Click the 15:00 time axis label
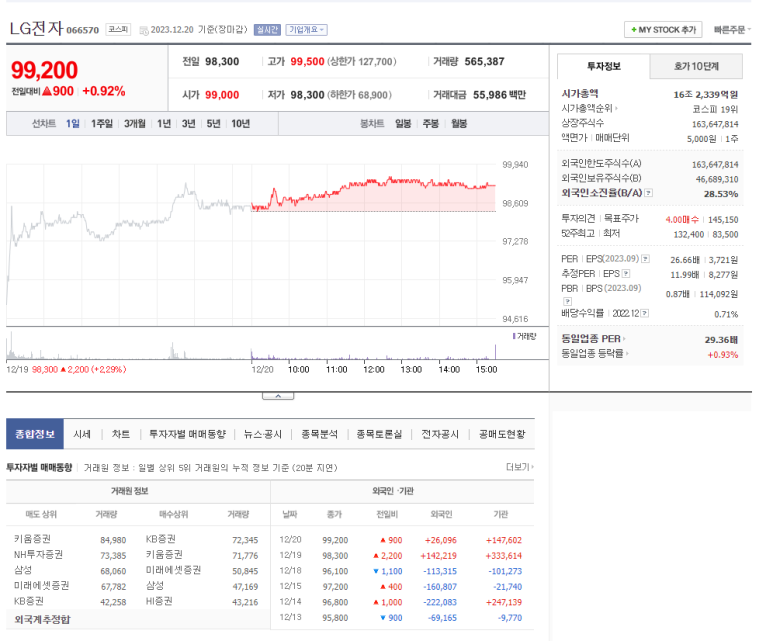Screen dimensions: 773x641 (486, 369)
